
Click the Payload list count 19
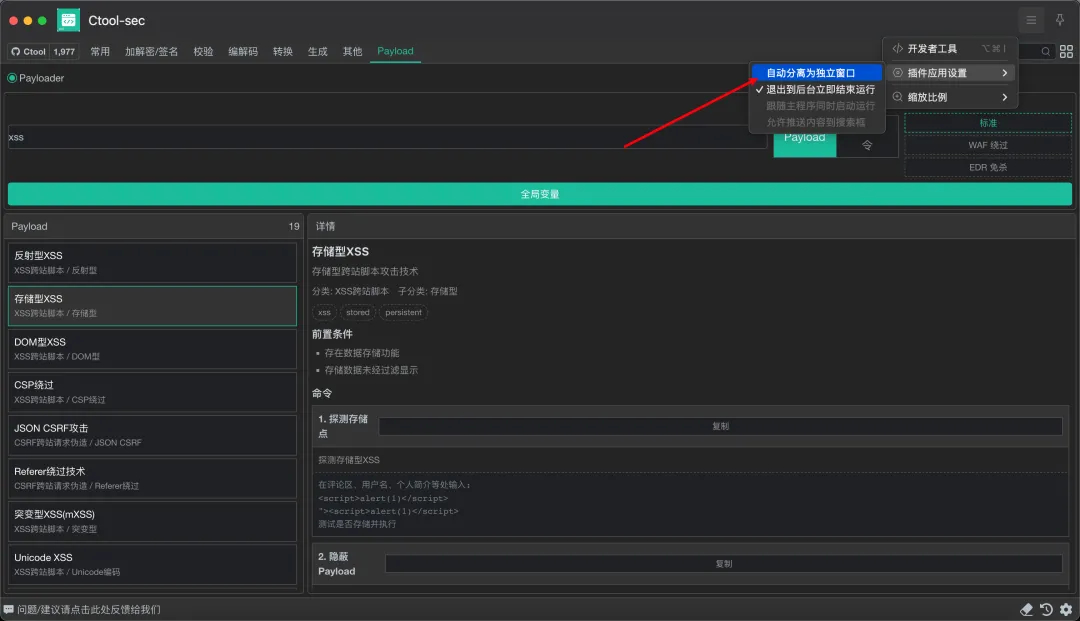pos(294,227)
